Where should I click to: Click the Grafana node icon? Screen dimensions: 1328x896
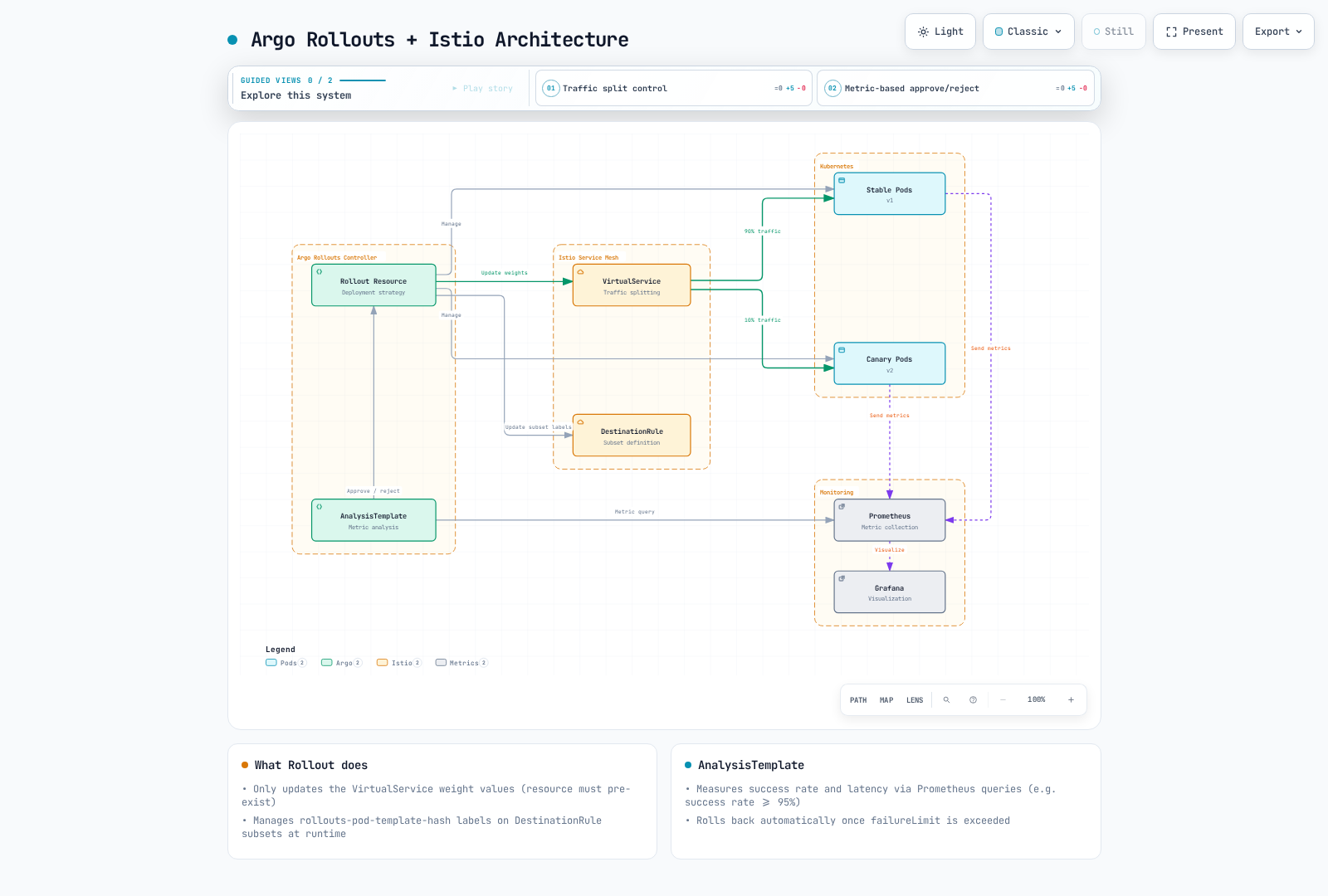coord(842,578)
